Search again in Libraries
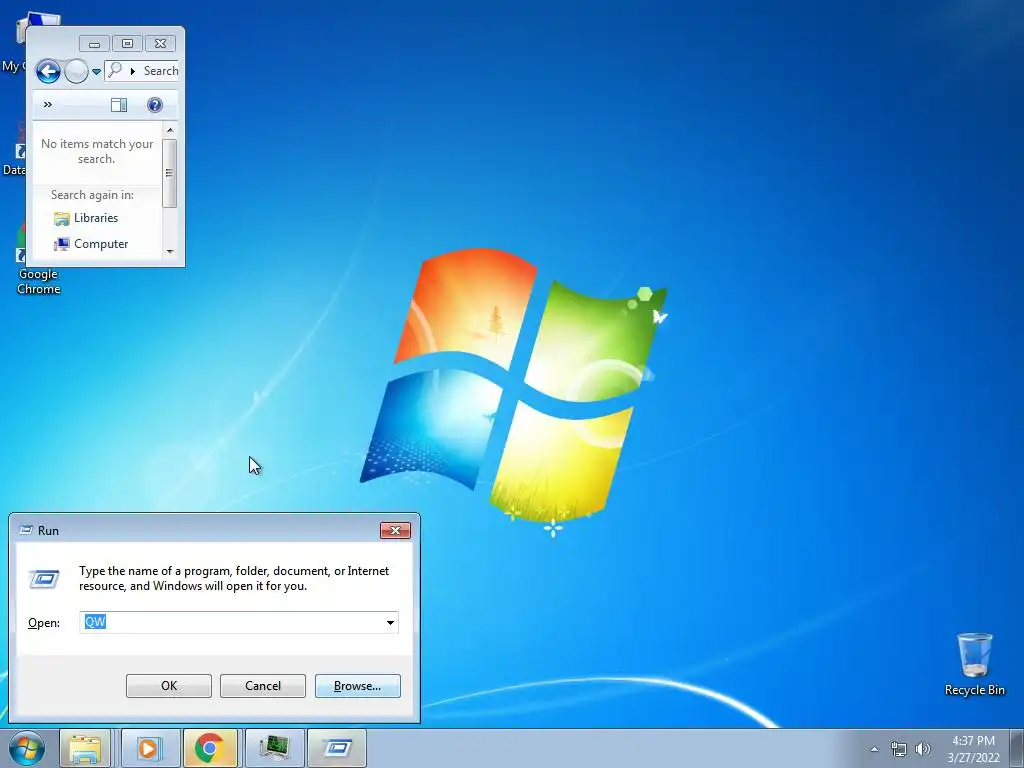Viewport: 1024px width, 768px height. pyautogui.click(x=86, y=218)
